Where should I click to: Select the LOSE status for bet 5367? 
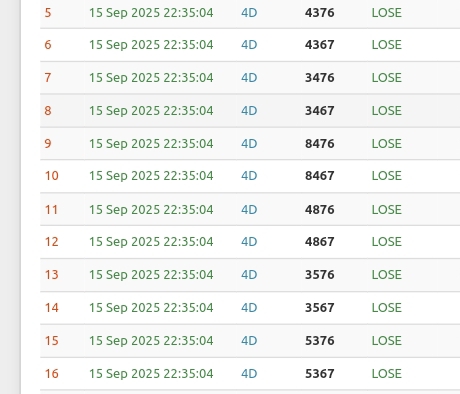(x=387, y=374)
